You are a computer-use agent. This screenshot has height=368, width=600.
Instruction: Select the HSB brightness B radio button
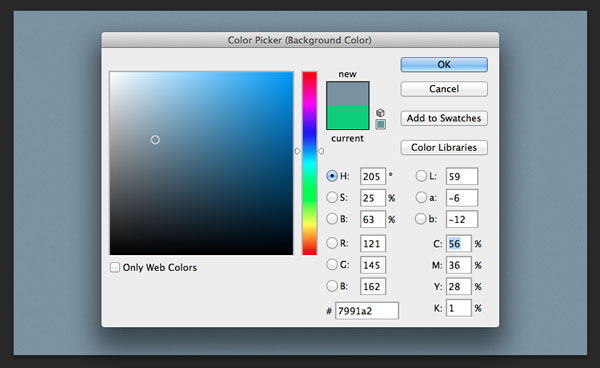pos(332,219)
